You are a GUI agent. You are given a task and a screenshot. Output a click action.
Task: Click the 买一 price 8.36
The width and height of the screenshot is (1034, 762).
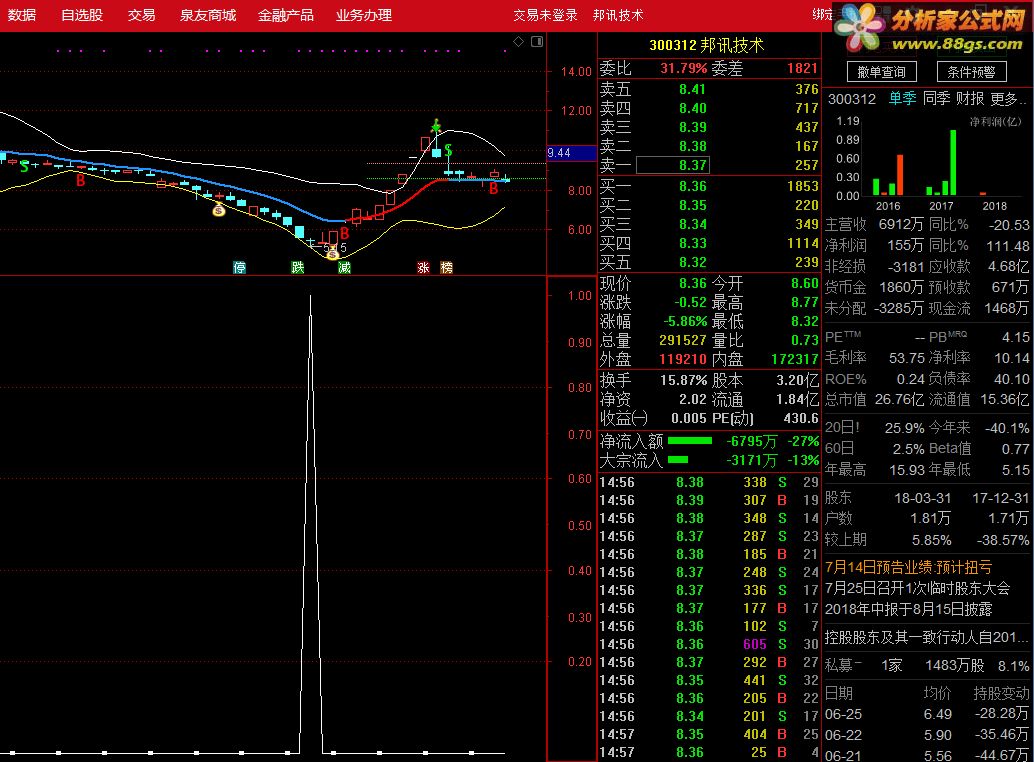[692, 187]
